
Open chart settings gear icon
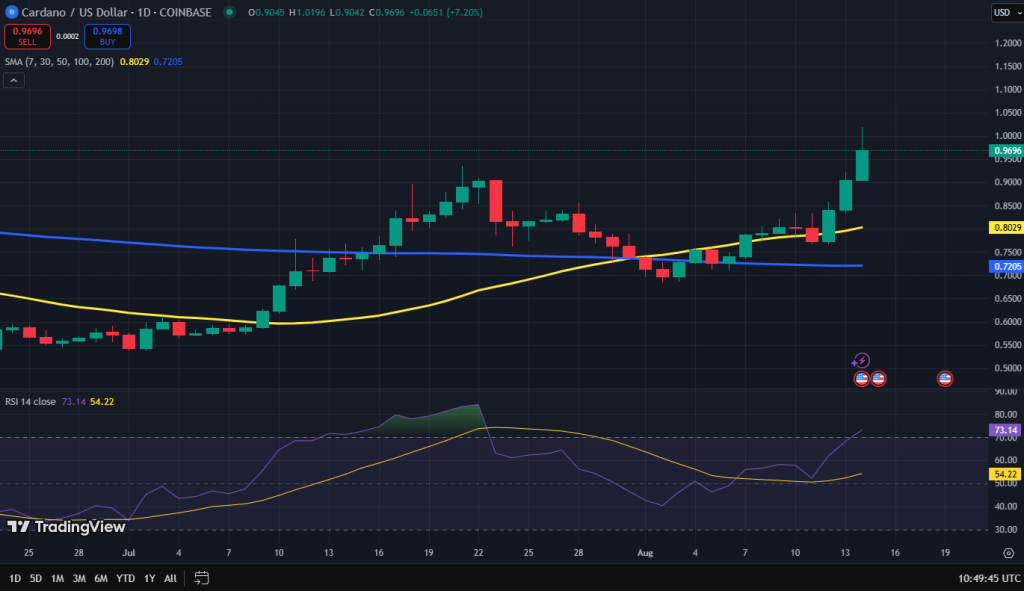[x=1008, y=553]
